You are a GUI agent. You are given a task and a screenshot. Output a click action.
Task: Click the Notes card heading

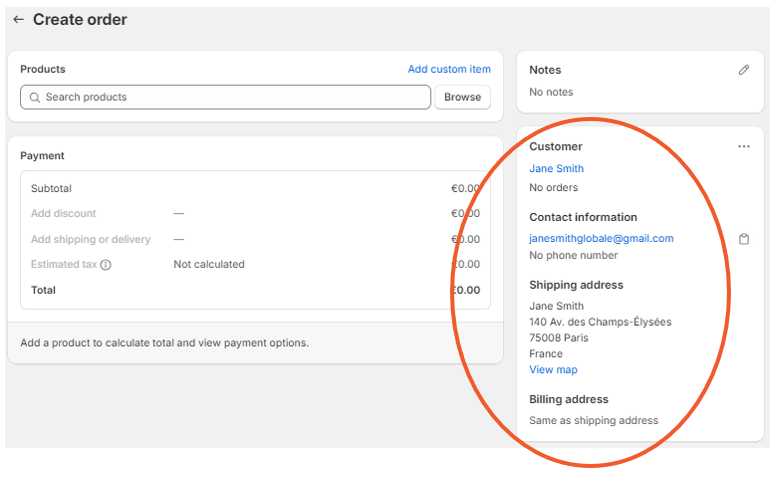(x=545, y=70)
